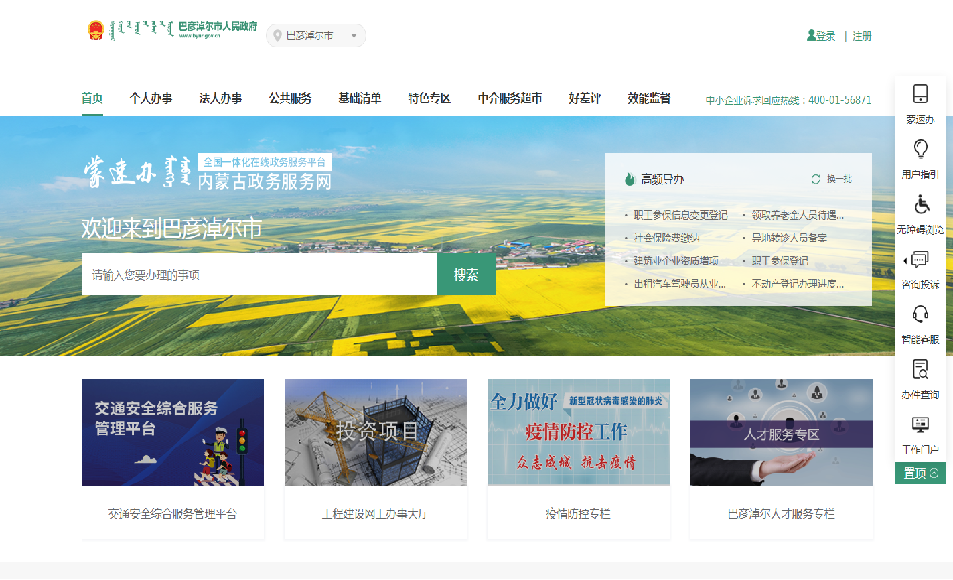Click the 置顶 back-to-top button
The height and width of the screenshot is (580, 953).
point(920,473)
